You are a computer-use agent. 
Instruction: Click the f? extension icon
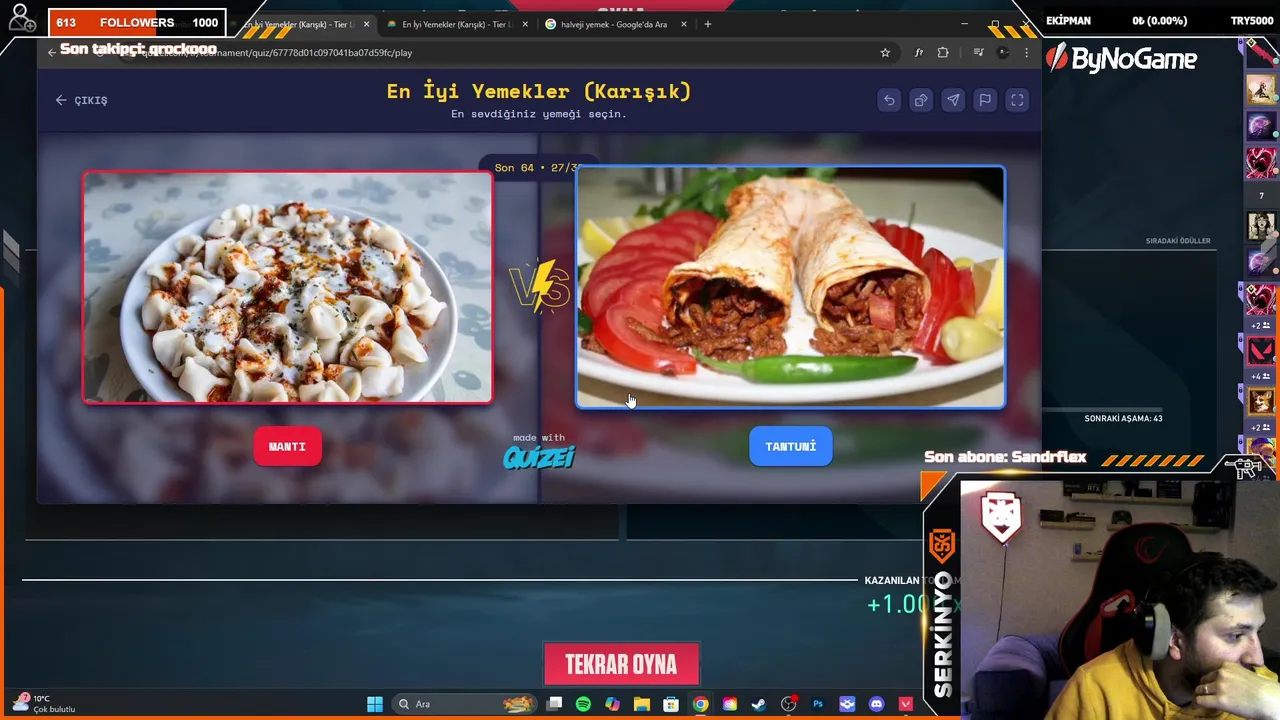(918, 53)
